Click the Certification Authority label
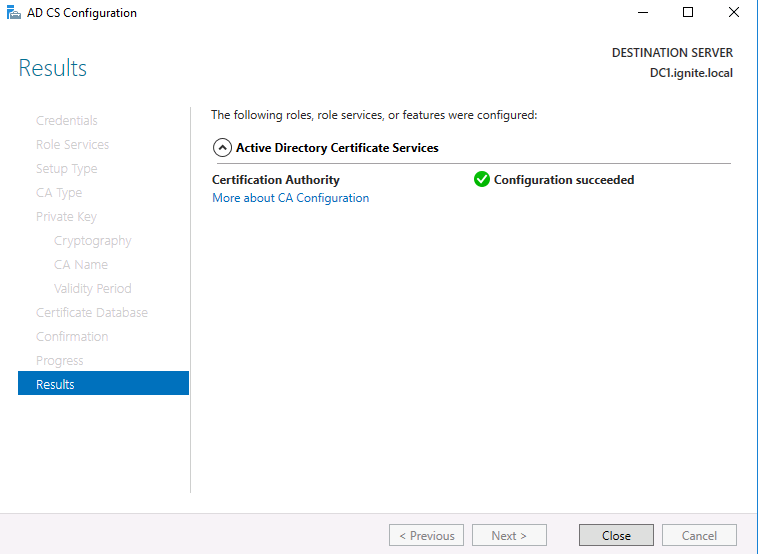This screenshot has width=758, height=554. pos(276,180)
